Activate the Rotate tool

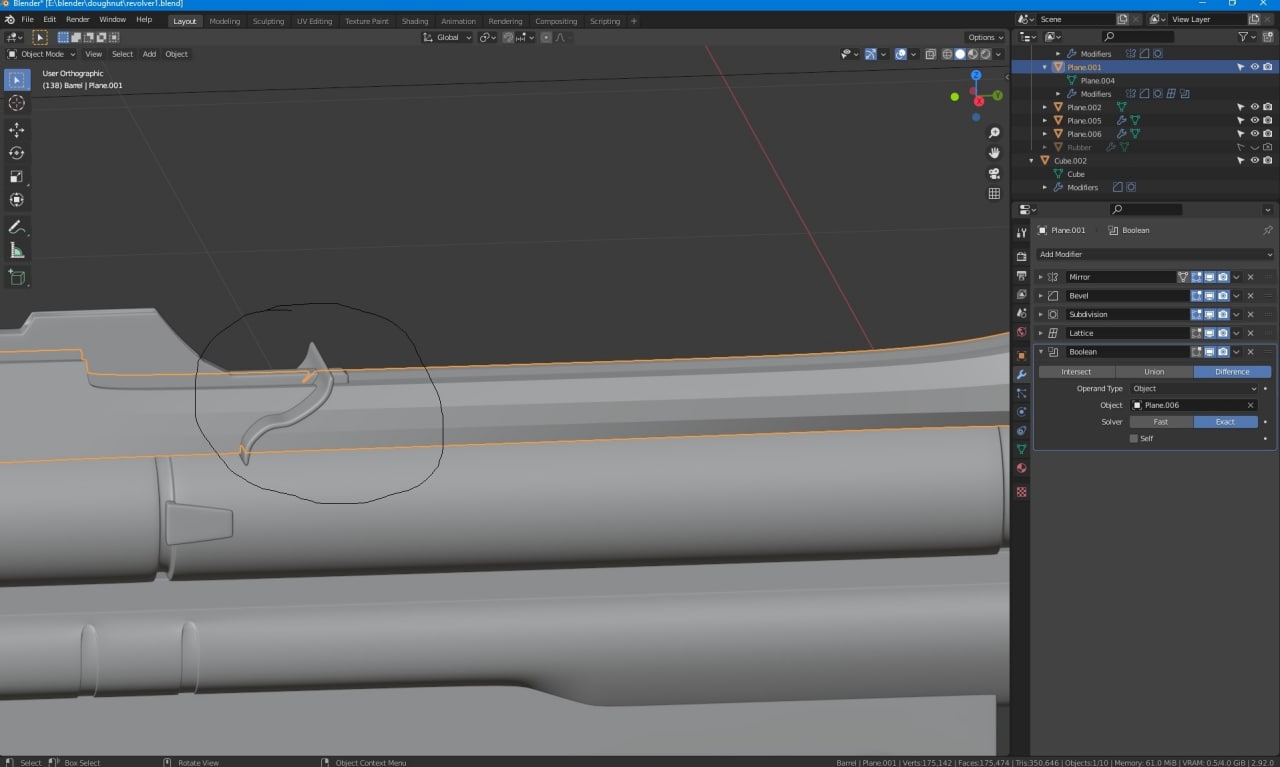17,153
